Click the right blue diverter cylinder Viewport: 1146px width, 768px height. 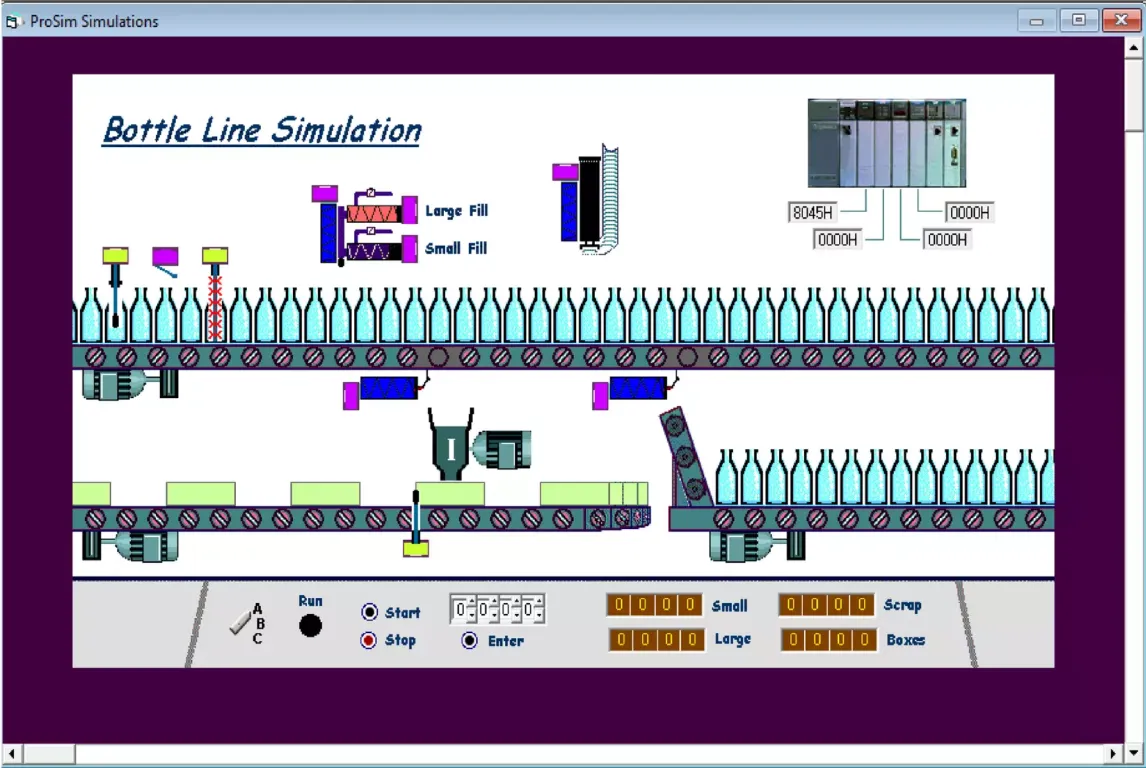coord(638,387)
